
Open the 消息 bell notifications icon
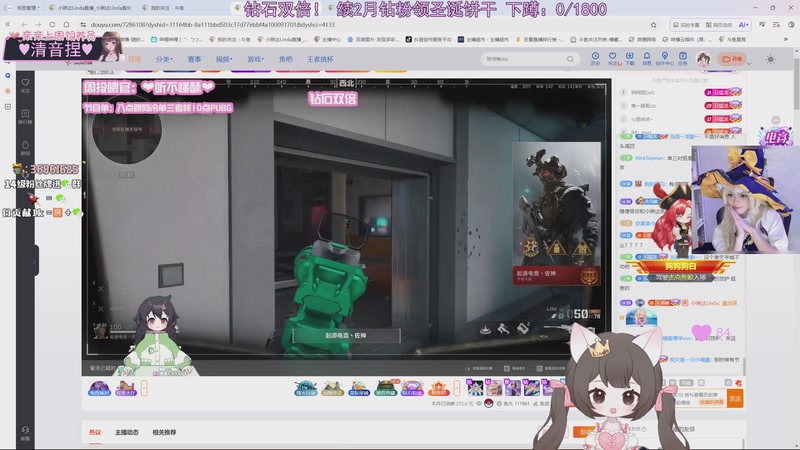pyautogui.click(x=646, y=58)
